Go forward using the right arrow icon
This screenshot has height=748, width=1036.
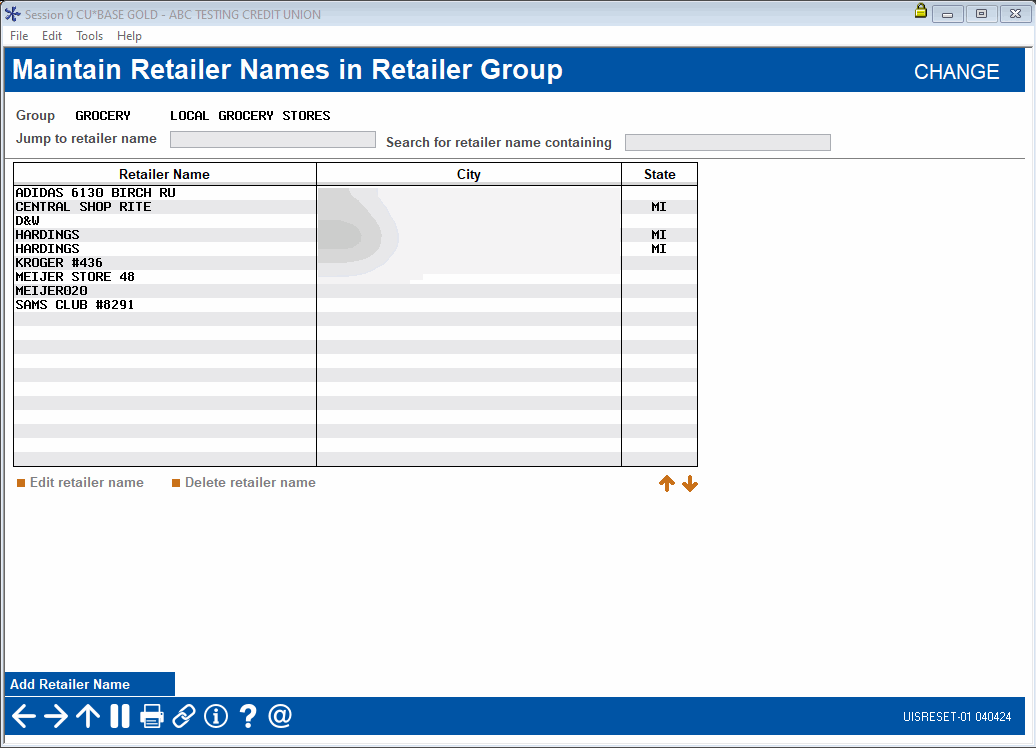pyautogui.click(x=56, y=716)
